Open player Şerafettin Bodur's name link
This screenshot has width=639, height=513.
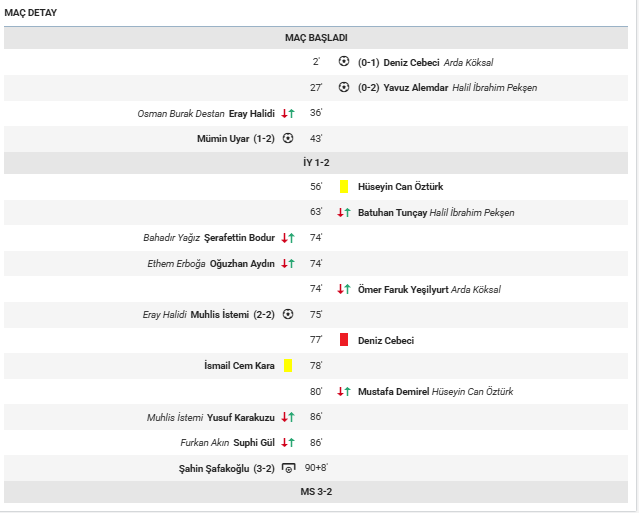[239, 238]
